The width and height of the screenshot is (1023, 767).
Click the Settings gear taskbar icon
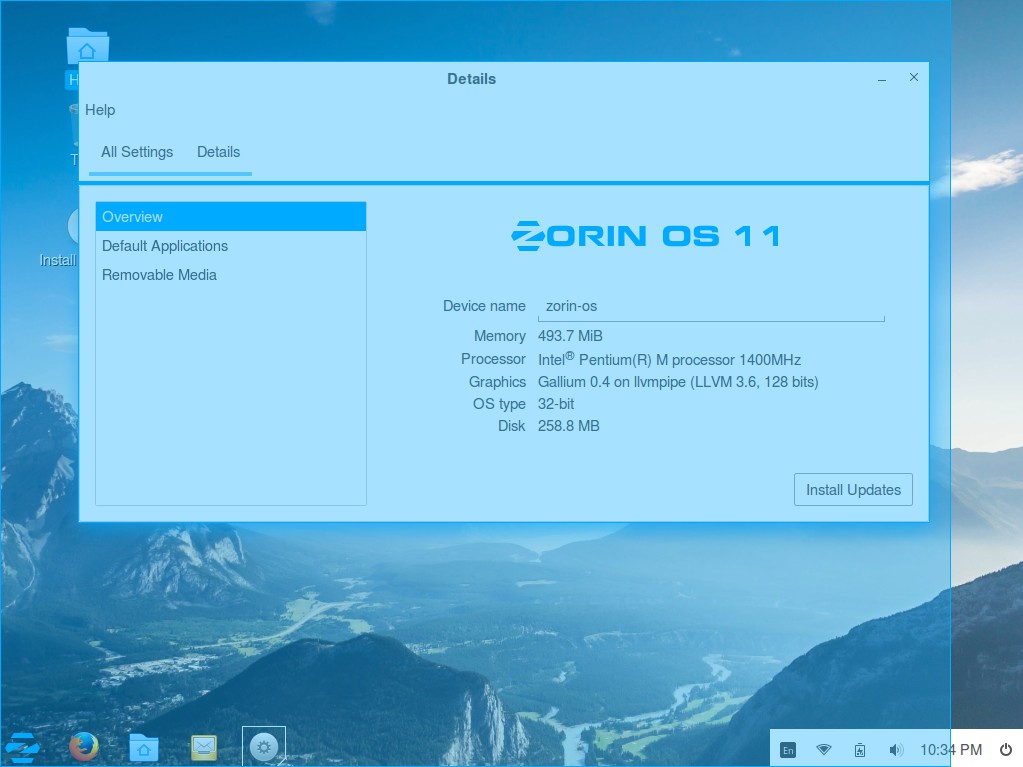click(x=264, y=747)
